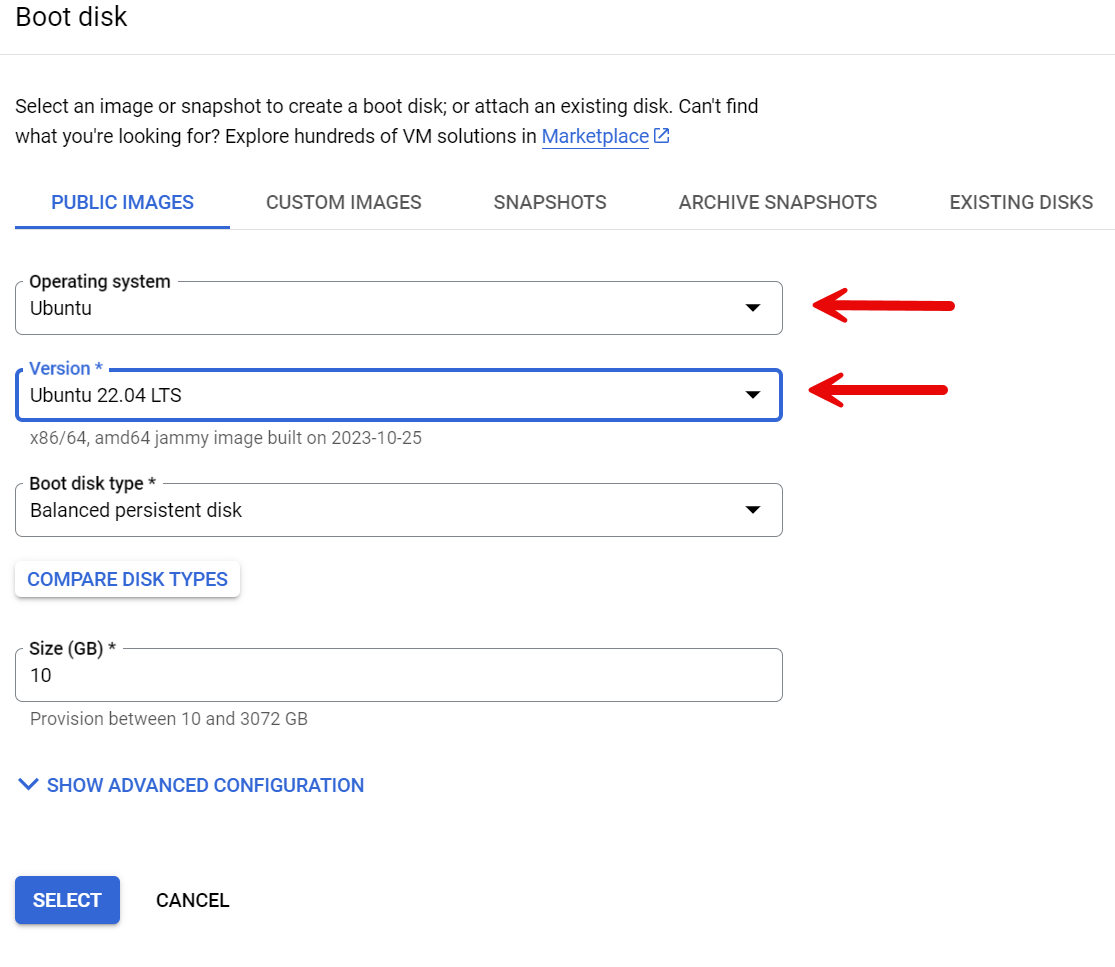1115x967 pixels.
Task: Click the Boot disk type dropdown arrow
Action: pos(752,510)
